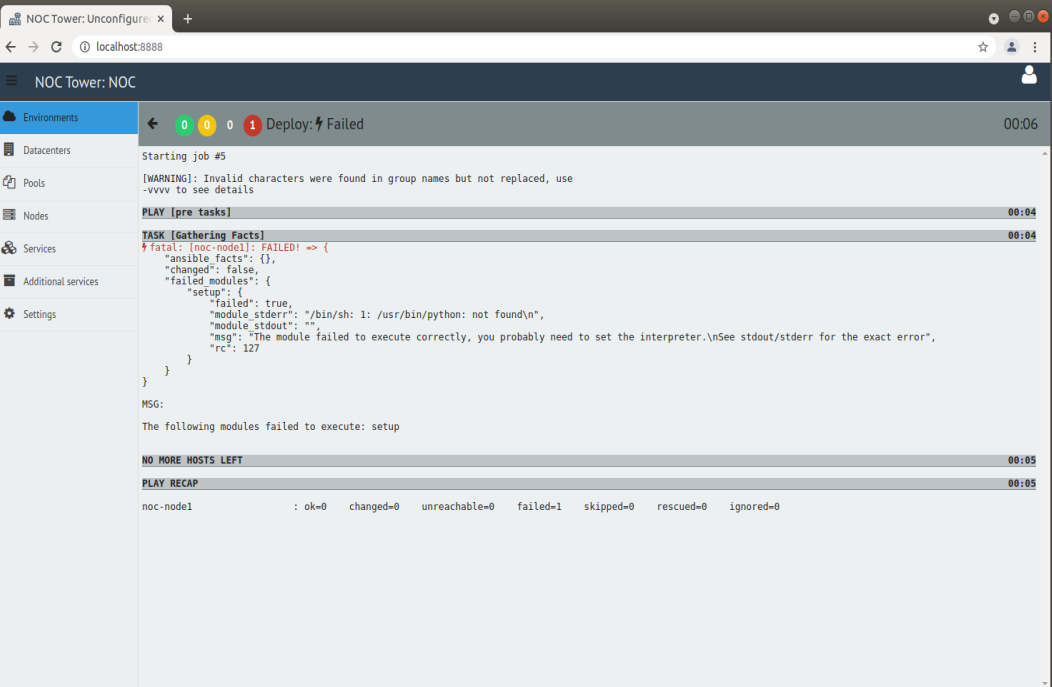1052x687 pixels.
Task: Open the Environments menu item
Action: 69,117
